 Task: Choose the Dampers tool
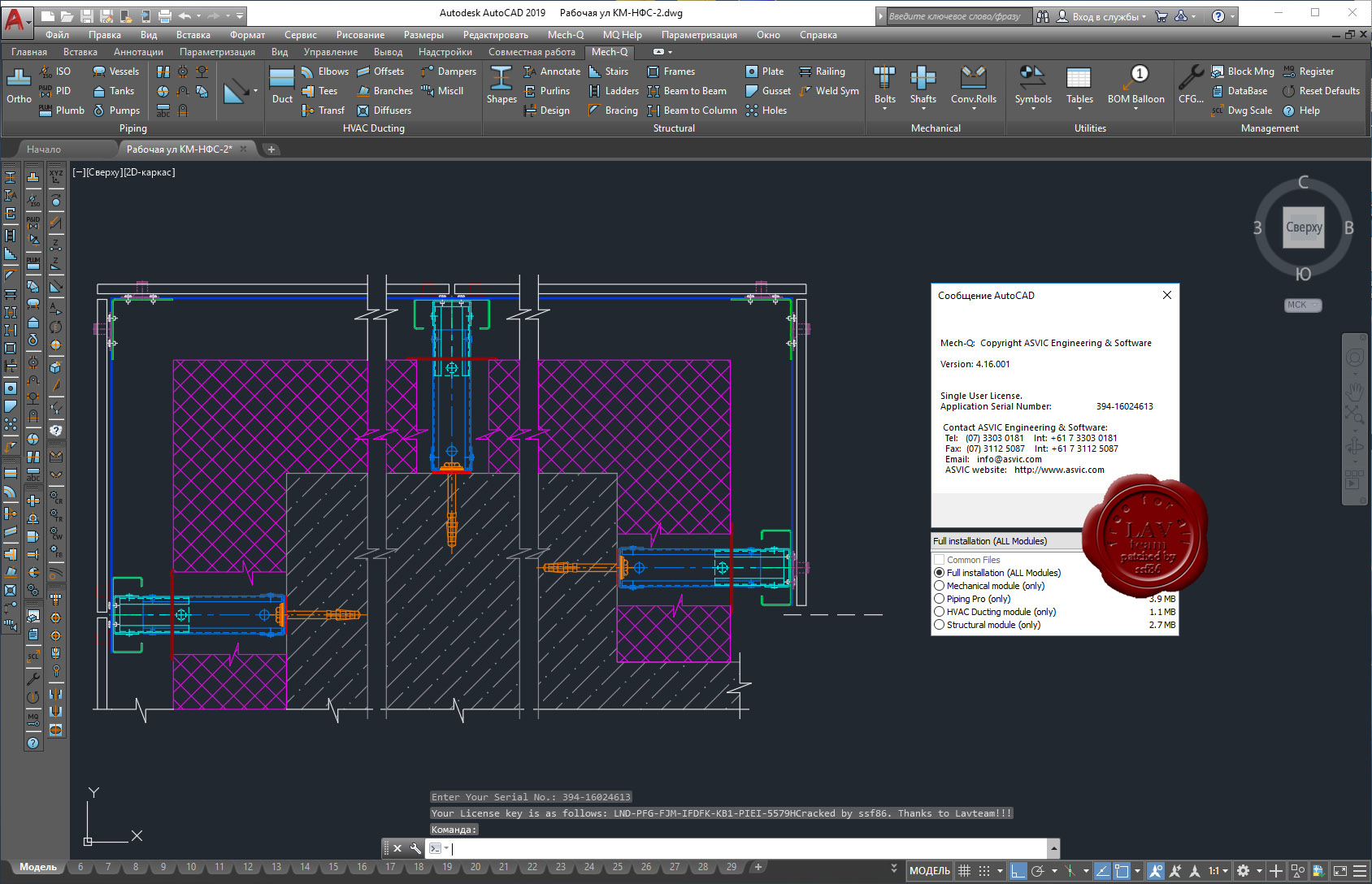click(x=448, y=71)
